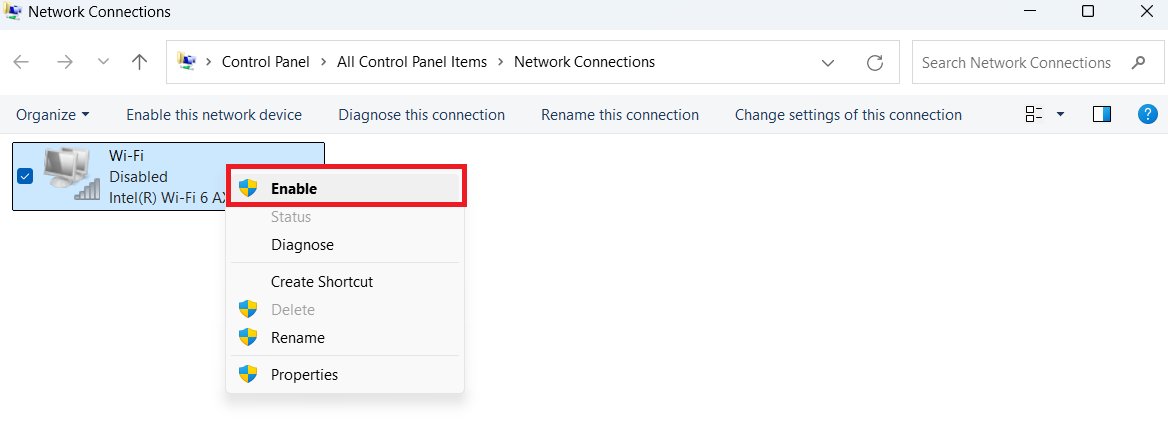Uncheck the Wi-Fi connection checkbox
Screen dimensions: 1168x444
[x=25, y=177]
